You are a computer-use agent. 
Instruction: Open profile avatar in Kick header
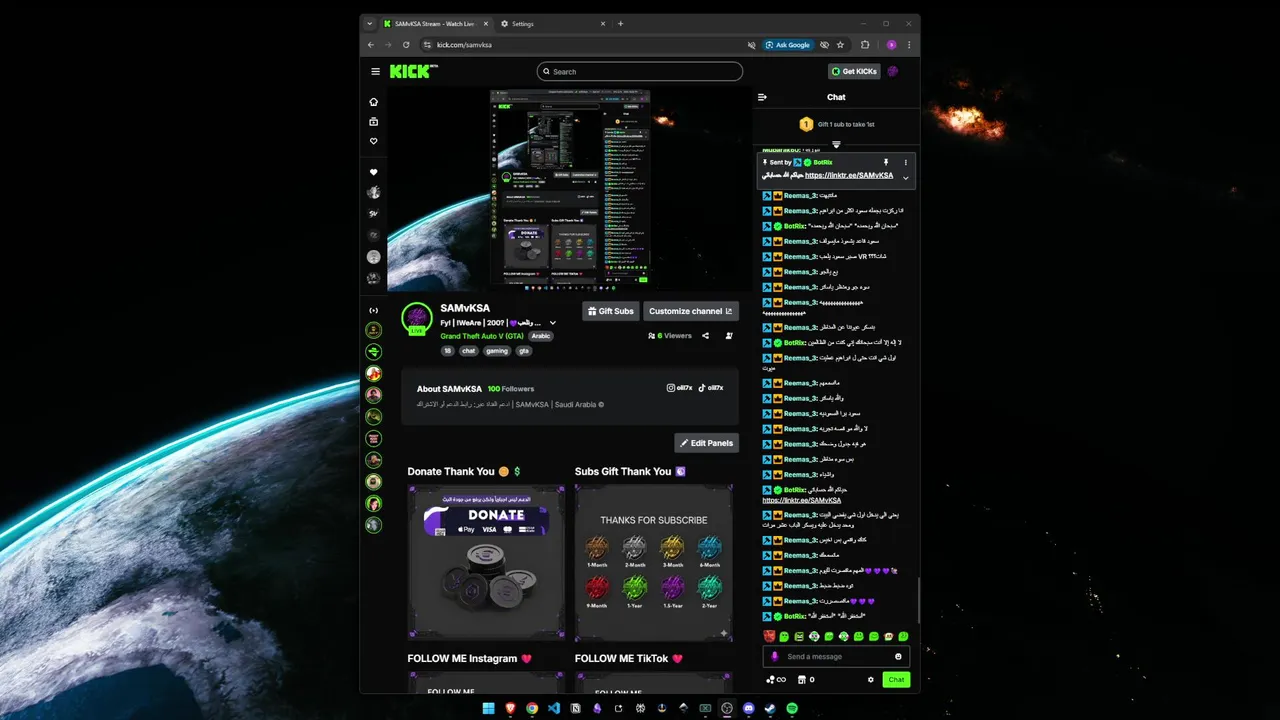coord(893,71)
